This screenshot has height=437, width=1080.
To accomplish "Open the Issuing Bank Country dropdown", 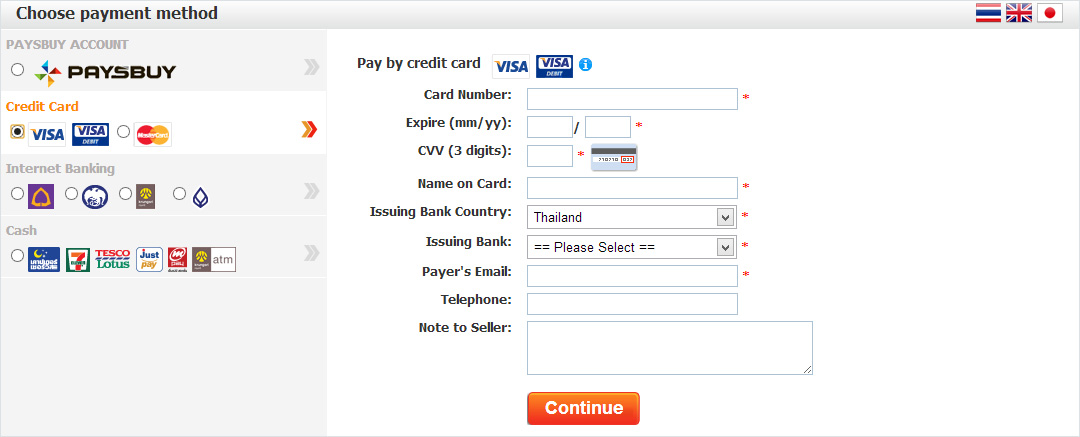I will point(632,217).
